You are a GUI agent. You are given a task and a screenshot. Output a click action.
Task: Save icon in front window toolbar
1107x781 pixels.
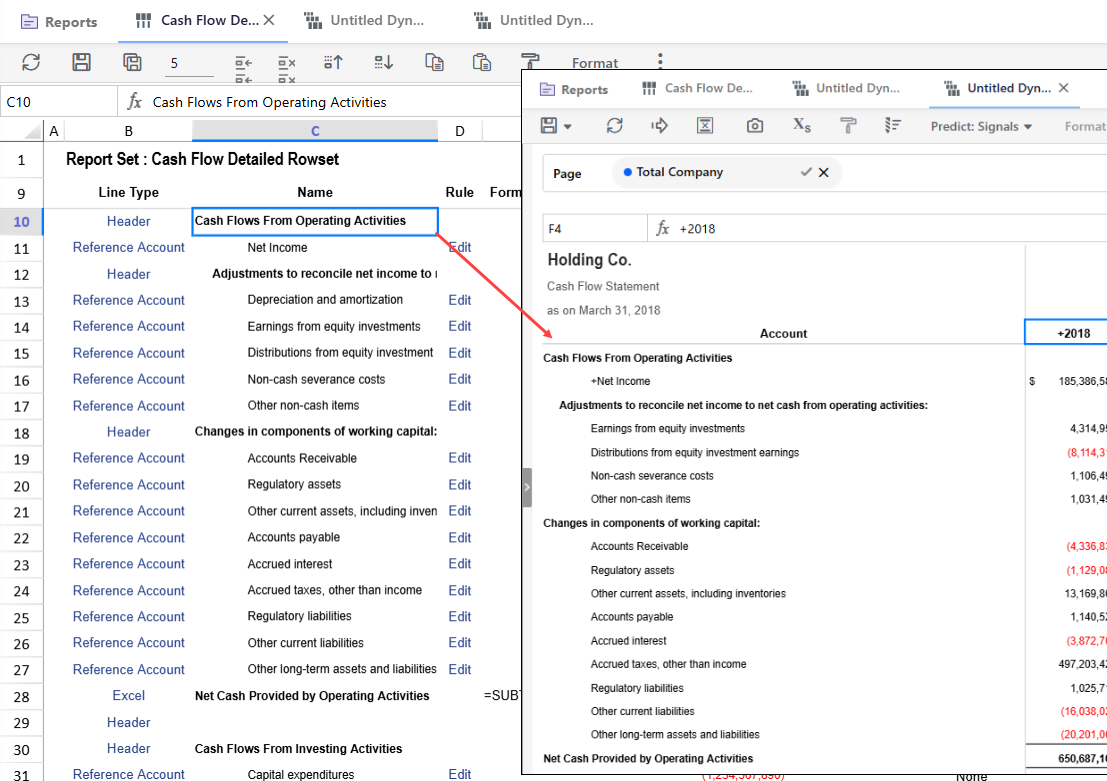coord(549,126)
